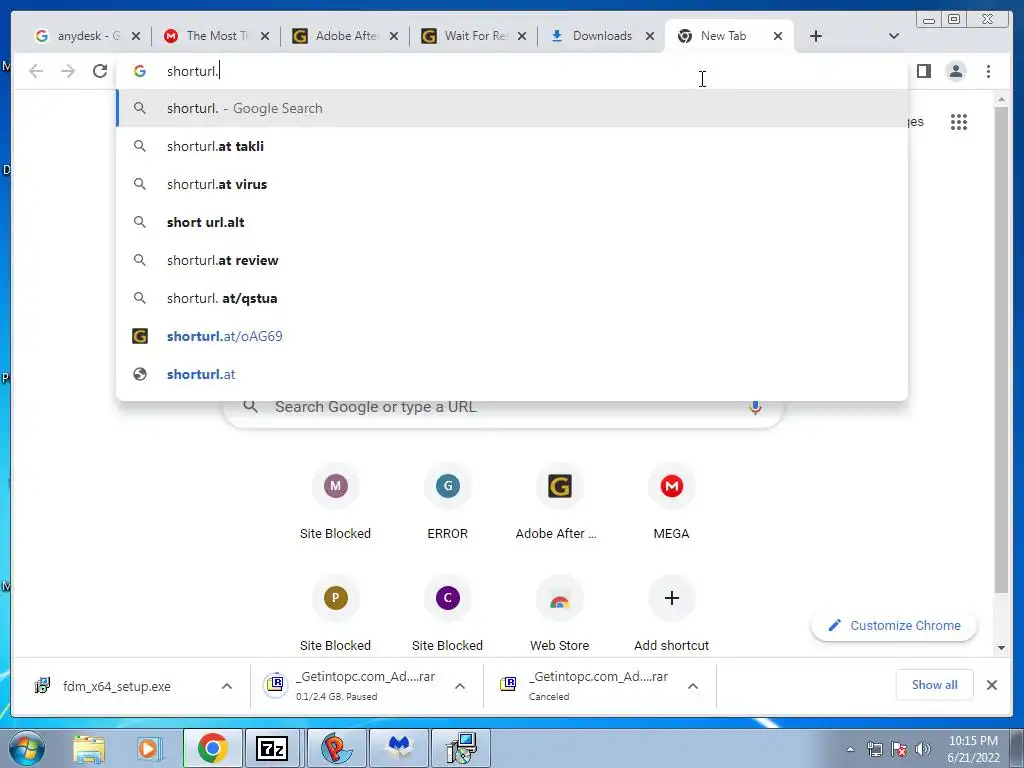The width and height of the screenshot is (1024, 768).
Task: Click the browser forward arrow
Action: (68, 71)
